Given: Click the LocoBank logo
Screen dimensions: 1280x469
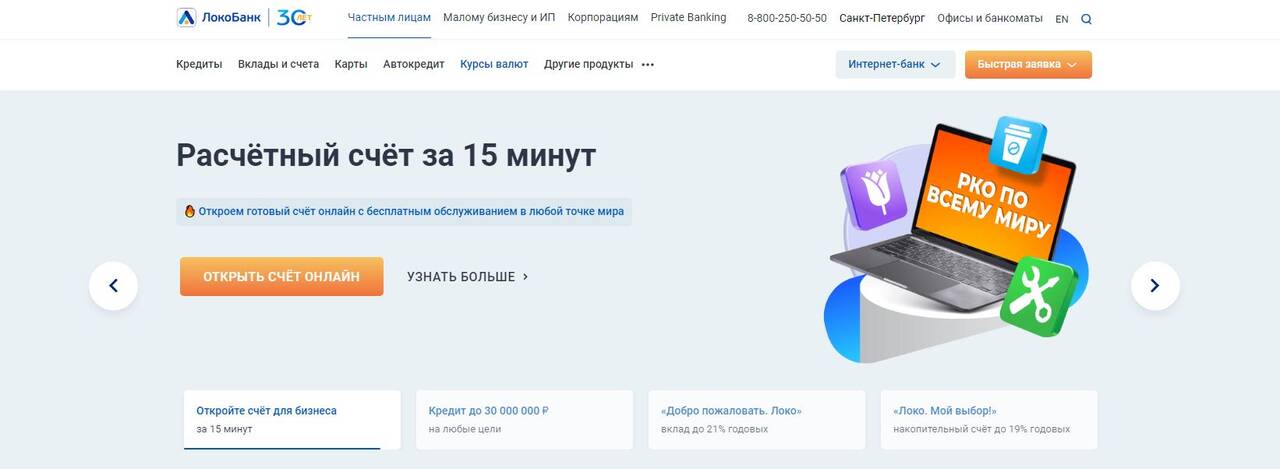Looking at the screenshot, I should point(219,18).
